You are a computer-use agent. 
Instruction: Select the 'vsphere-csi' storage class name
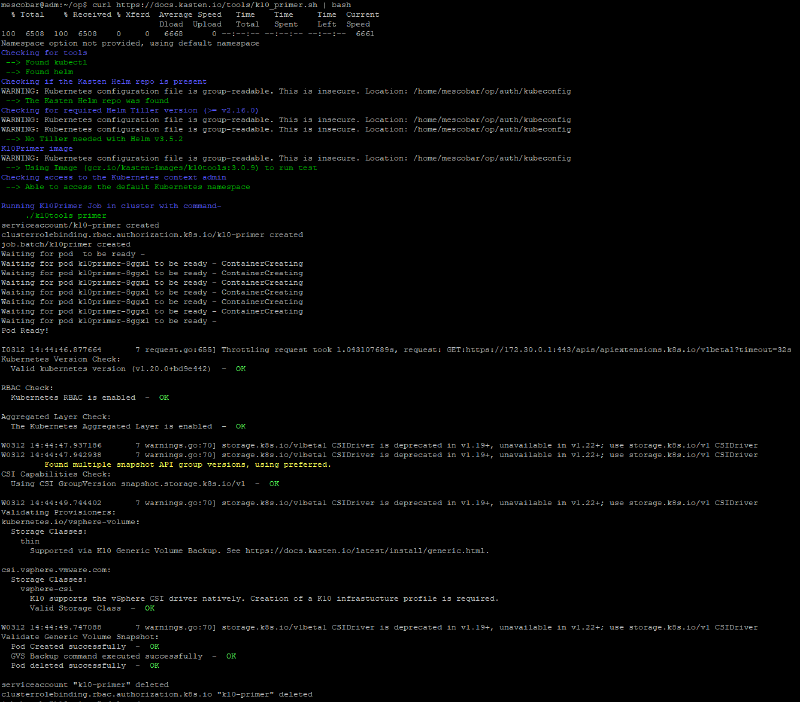[x=46, y=589]
